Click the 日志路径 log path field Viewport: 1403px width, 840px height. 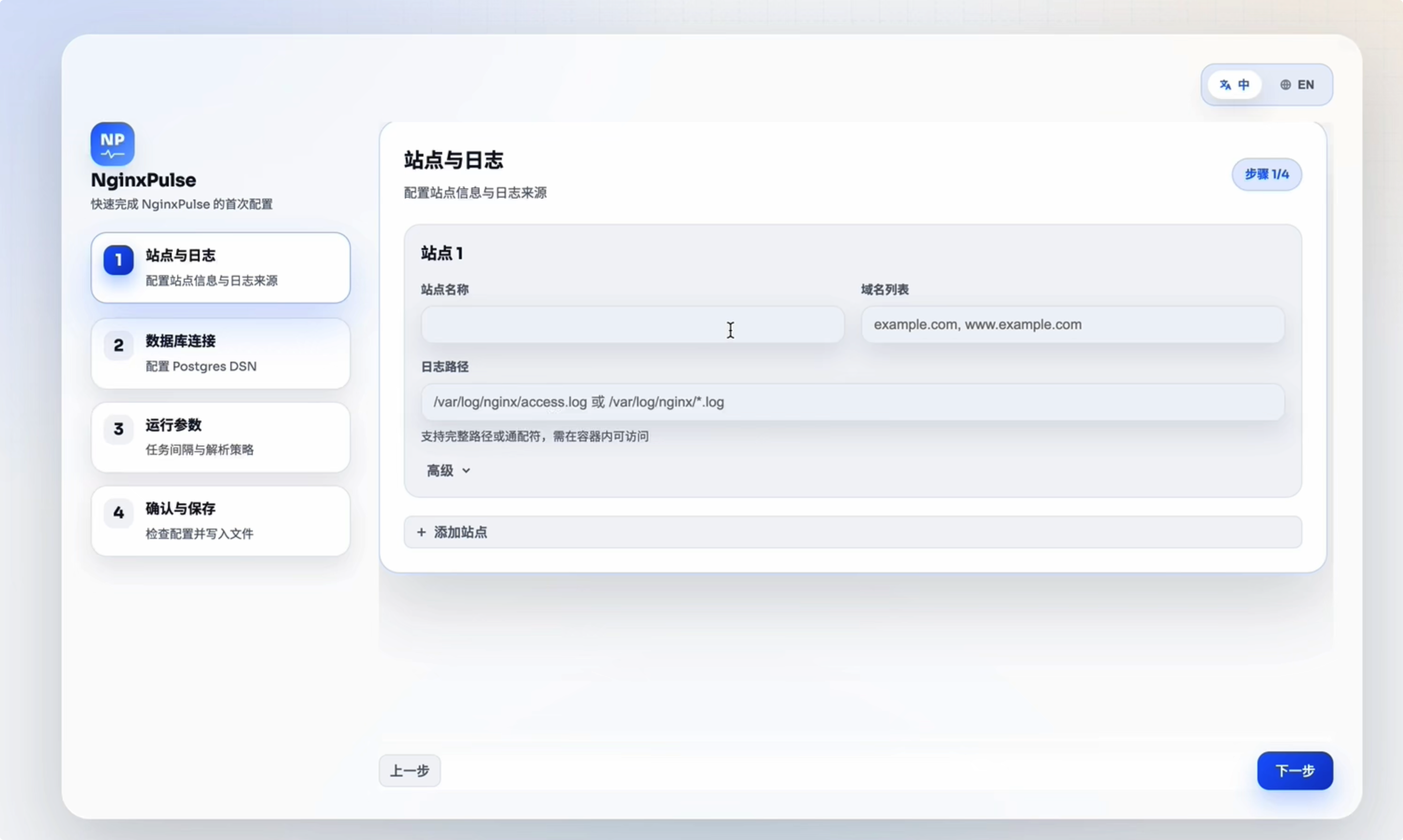coord(852,402)
